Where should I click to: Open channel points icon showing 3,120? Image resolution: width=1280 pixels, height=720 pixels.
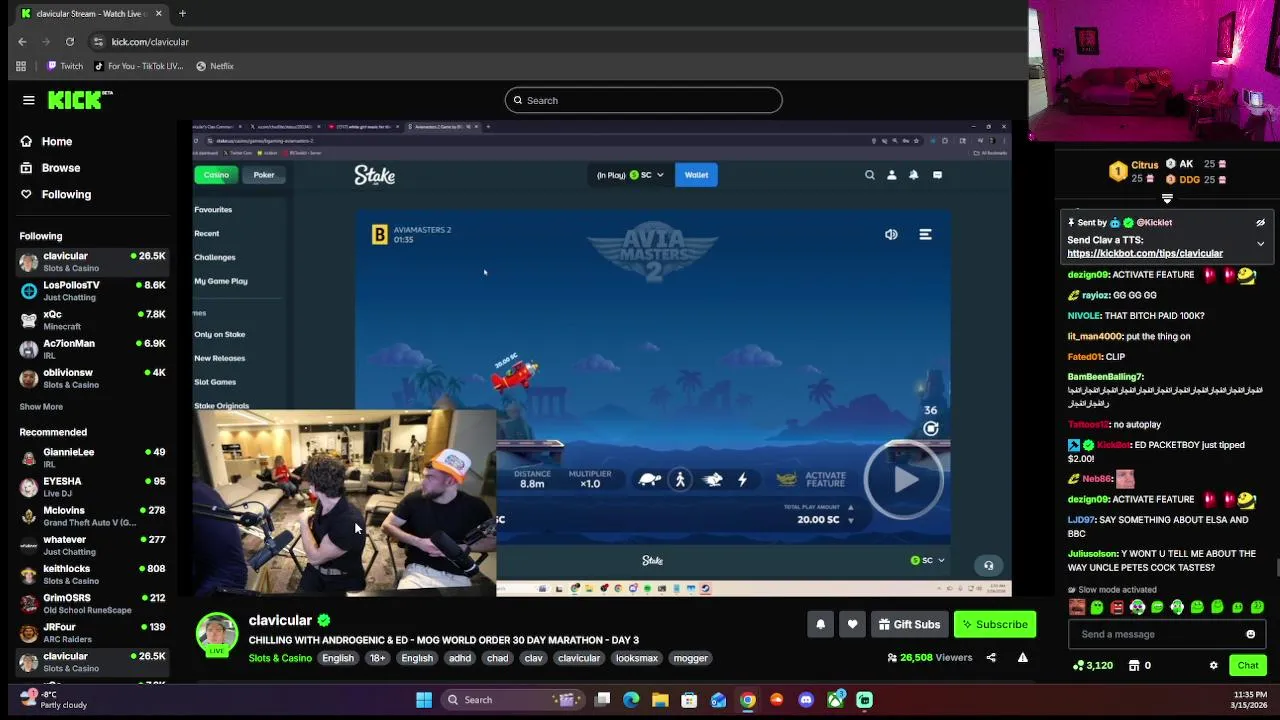[1092, 665]
